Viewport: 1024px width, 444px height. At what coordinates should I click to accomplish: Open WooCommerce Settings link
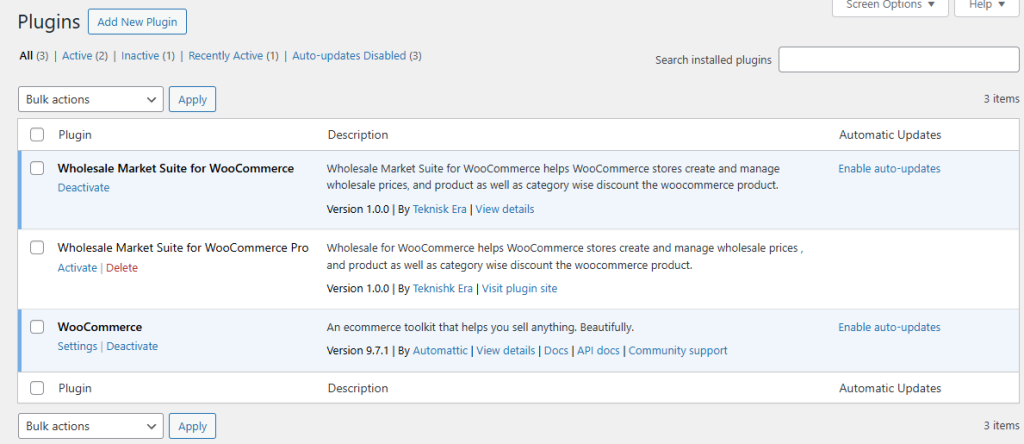pos(77,347)
